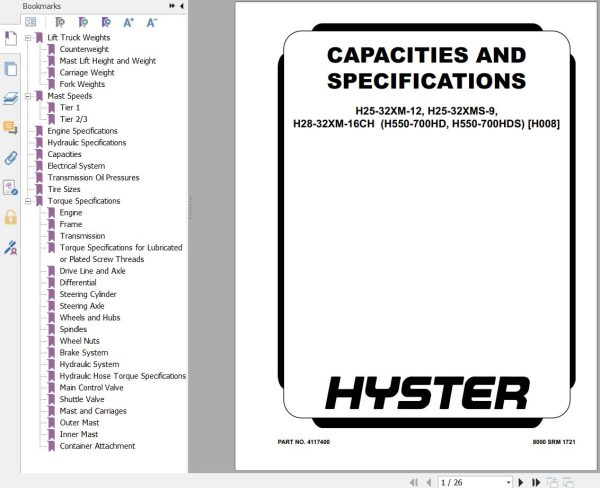Select the Mast Speeds bookmark label
This screenshot has width=600, height=488.
[70, 96]
